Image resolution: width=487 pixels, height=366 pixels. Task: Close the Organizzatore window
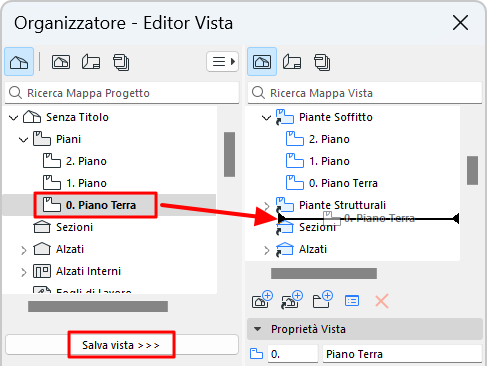pos(461,23)
